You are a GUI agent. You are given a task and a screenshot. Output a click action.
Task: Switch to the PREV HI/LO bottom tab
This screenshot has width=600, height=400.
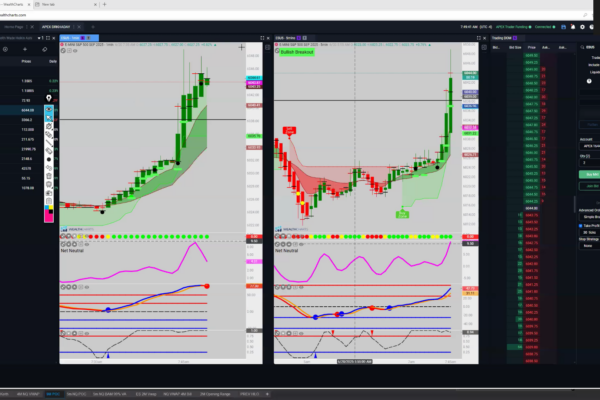click(x=249, y=394)
